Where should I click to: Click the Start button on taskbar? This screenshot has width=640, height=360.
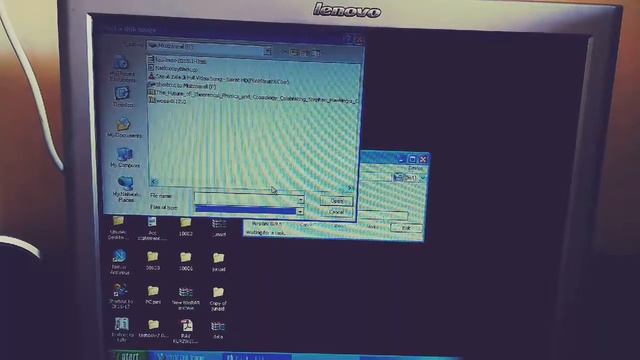[130, 356]
